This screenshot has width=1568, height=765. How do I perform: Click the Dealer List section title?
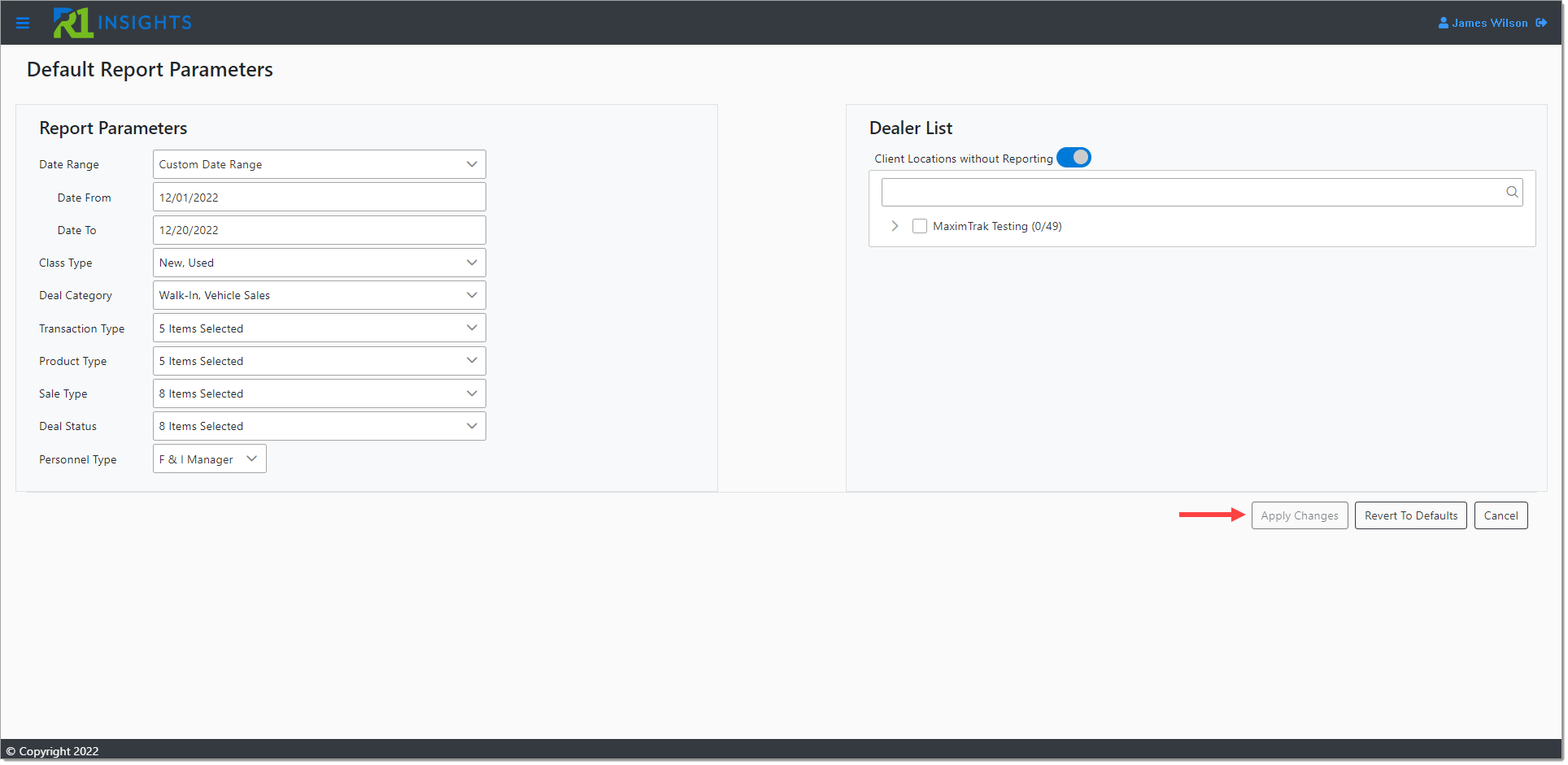911,128
